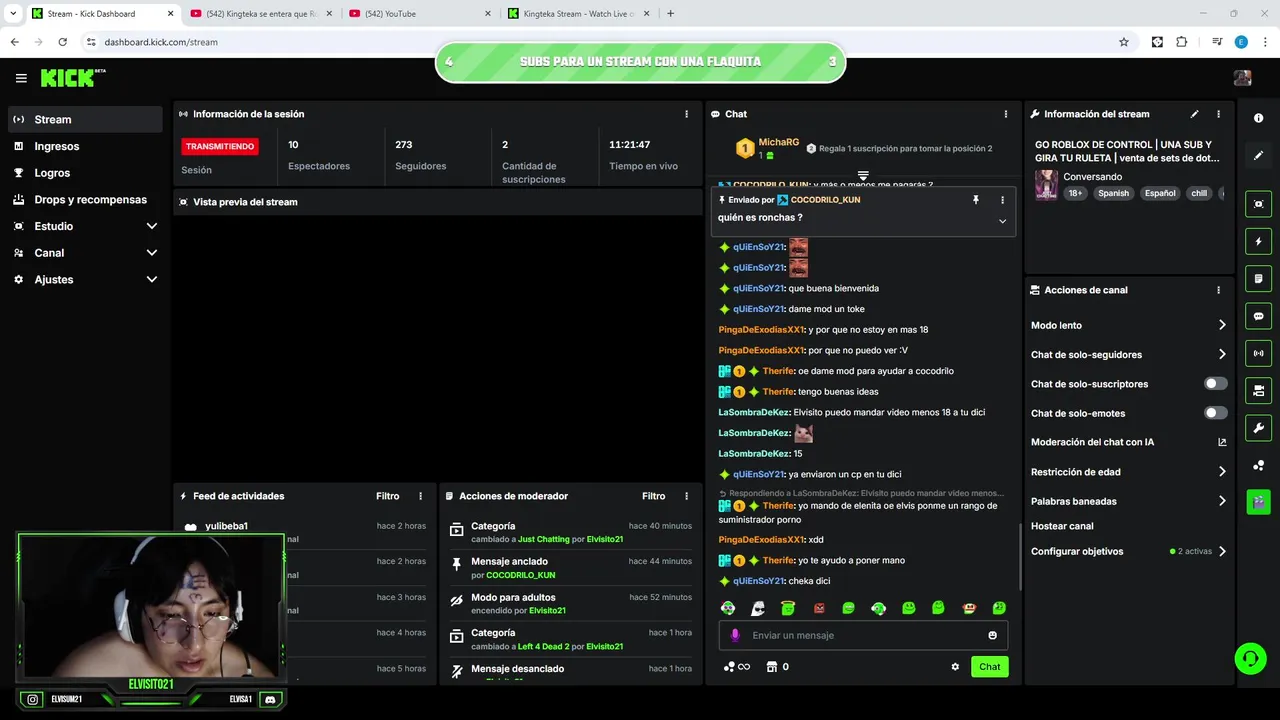1280x720 pixels.
Task: Edit stream information with pencil icon
Action: [x=1194, y=114]
